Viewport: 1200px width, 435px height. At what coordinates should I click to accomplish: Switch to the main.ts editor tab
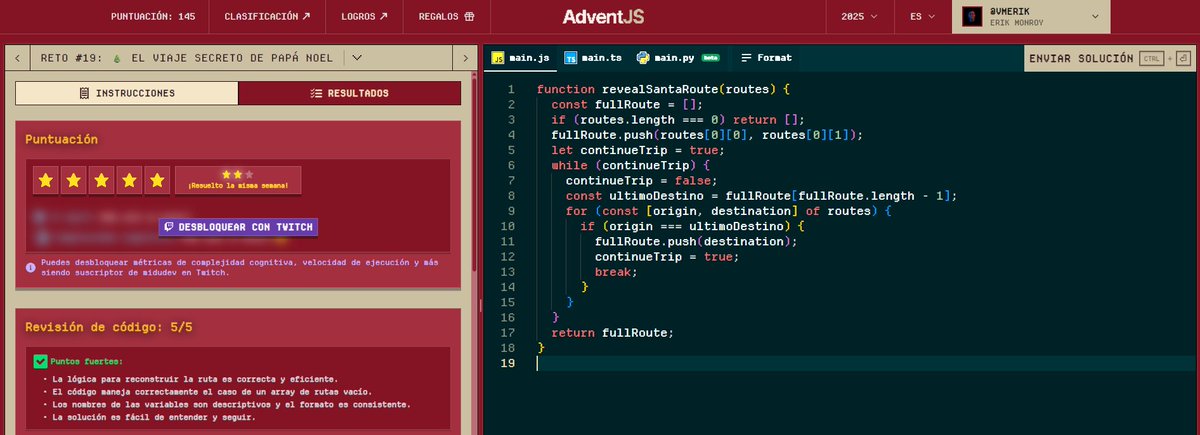593,58
